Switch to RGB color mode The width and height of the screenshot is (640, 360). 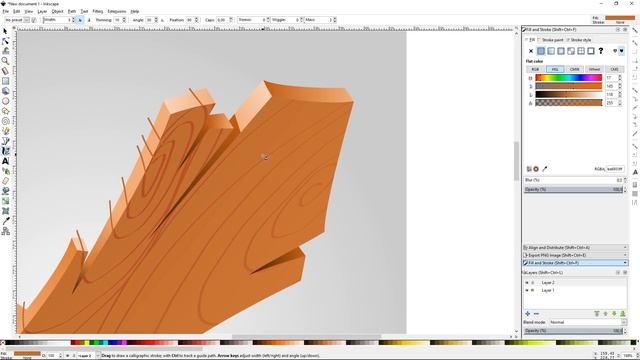(535, 69)
